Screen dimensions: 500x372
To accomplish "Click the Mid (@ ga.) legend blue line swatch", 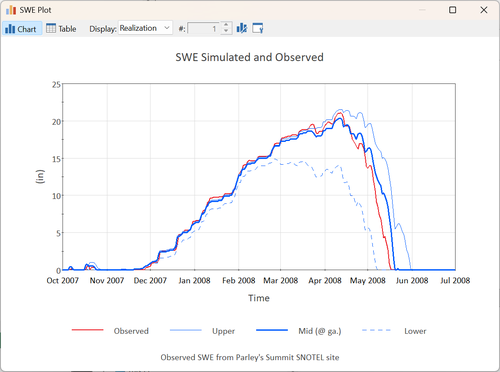I will (x=272, y=330).
